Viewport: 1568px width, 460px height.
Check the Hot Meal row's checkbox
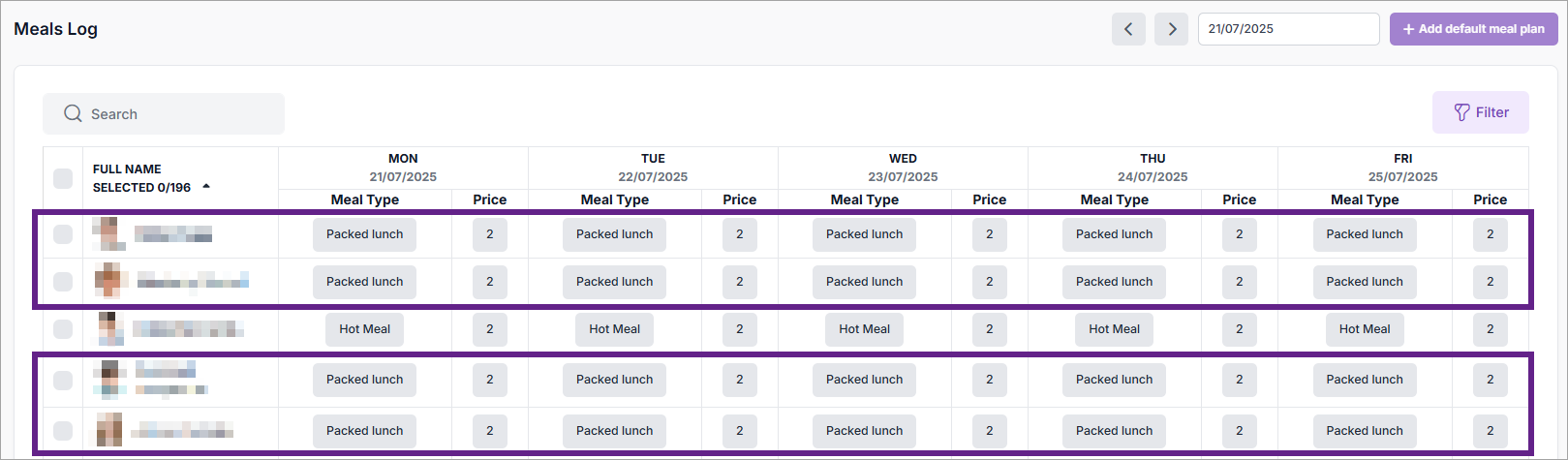pos(63,329)
